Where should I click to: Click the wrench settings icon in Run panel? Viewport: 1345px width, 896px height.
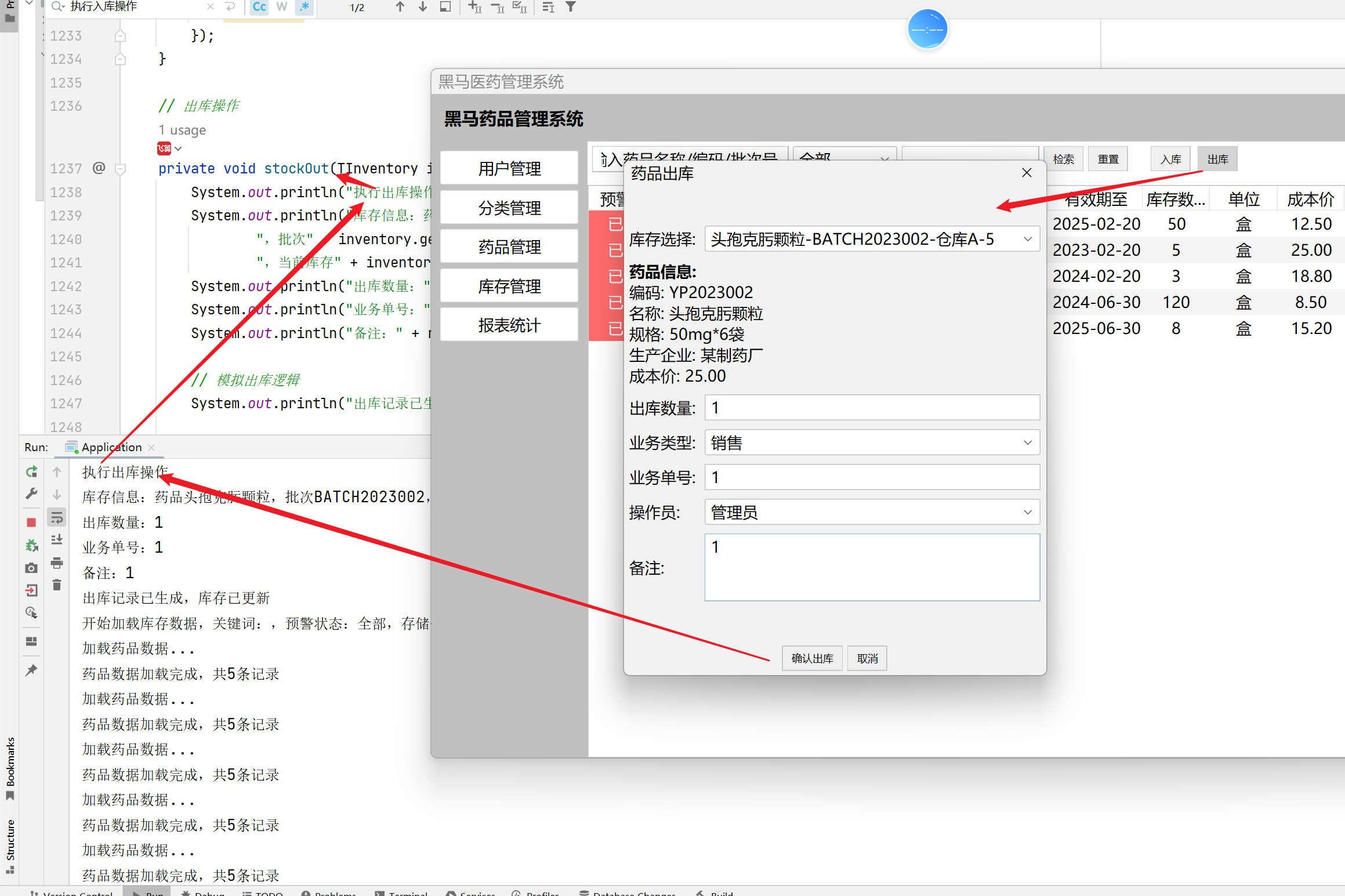click(32, 494)
